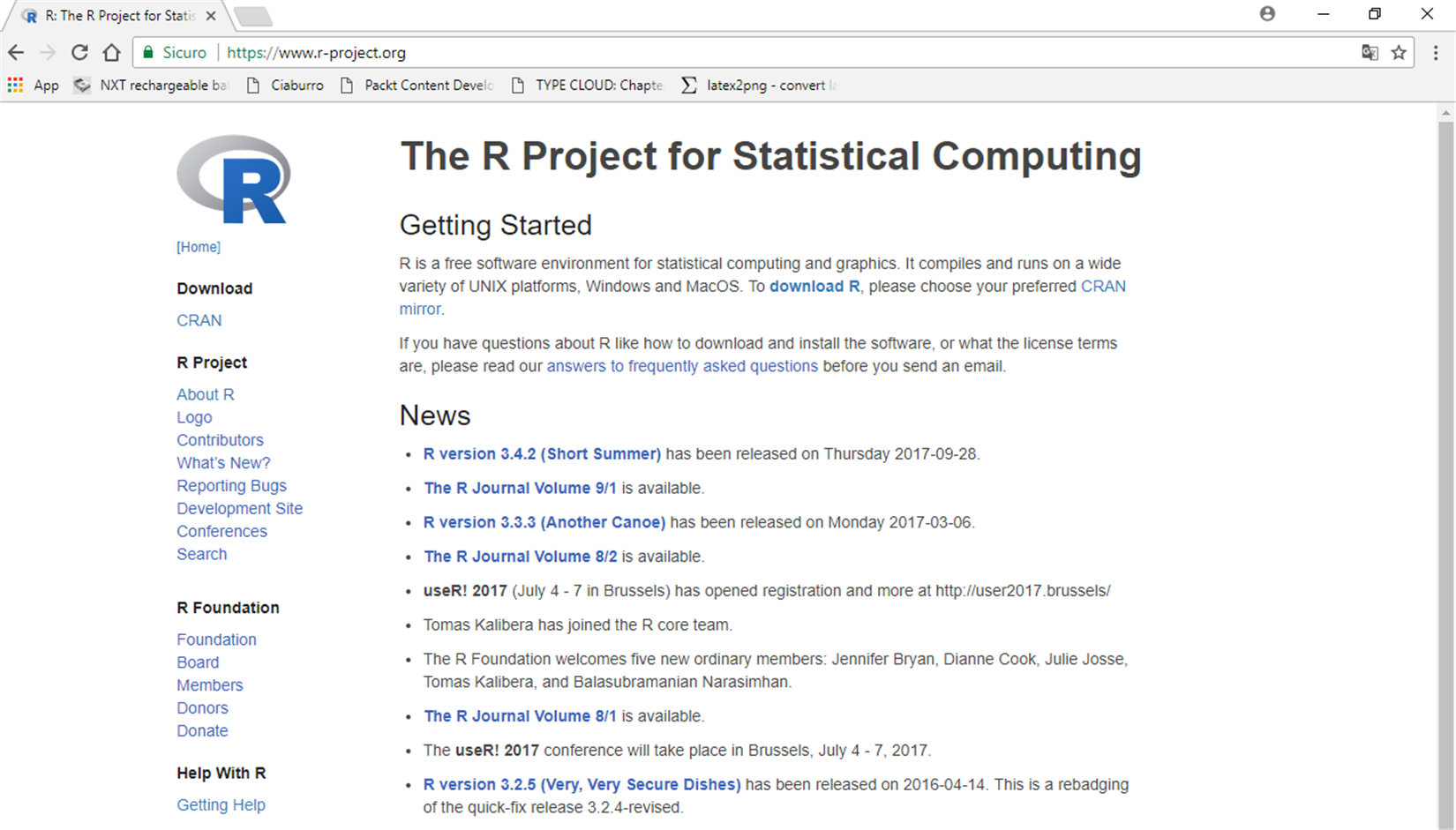Viewport: 1456px width, 830px height.
Task: Reload the page with the refresh icon
Action: (79, 53)
